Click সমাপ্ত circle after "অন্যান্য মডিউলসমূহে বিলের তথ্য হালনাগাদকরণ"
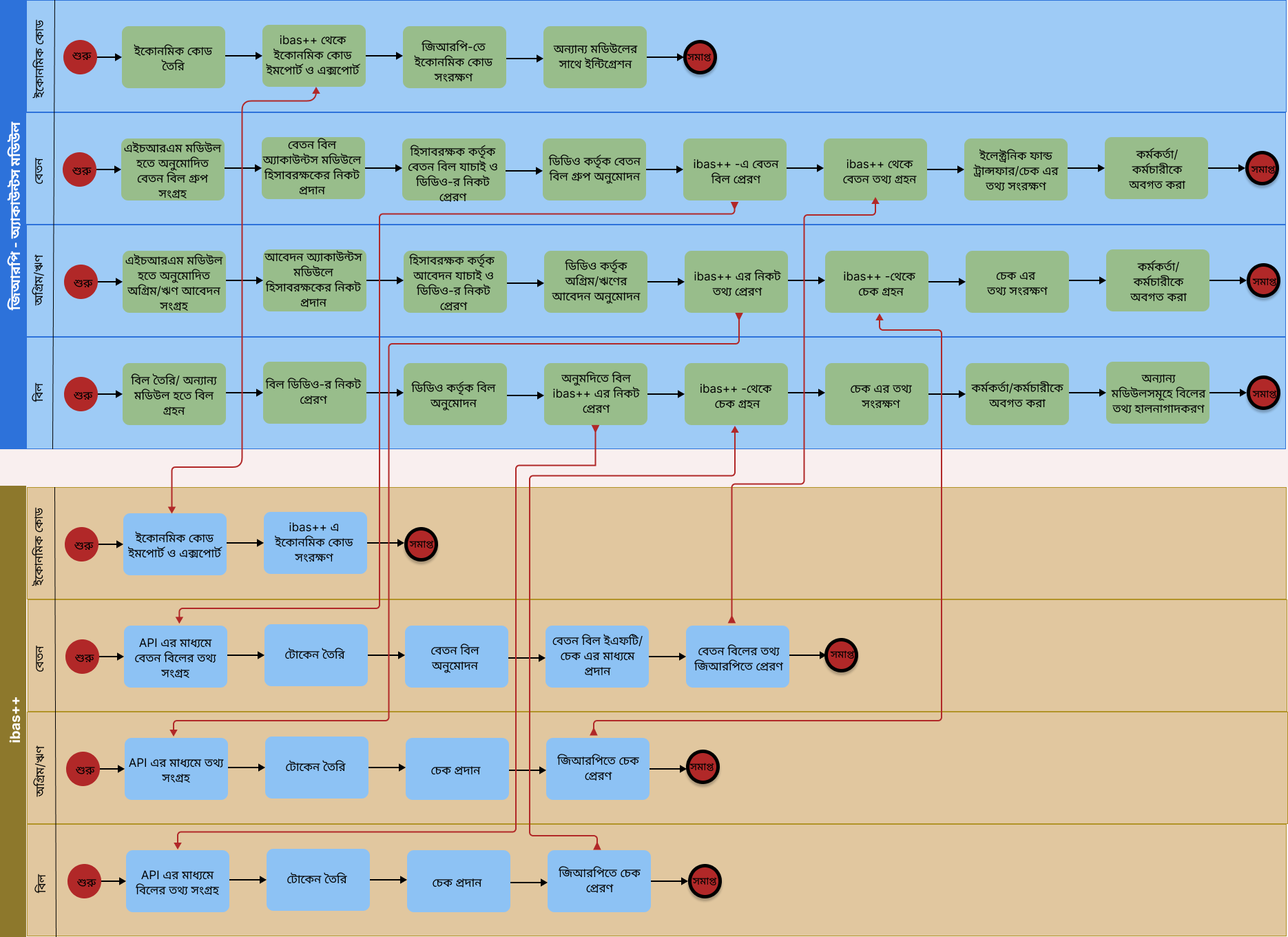1288x937 pixels. click(x=1264, y=393)
